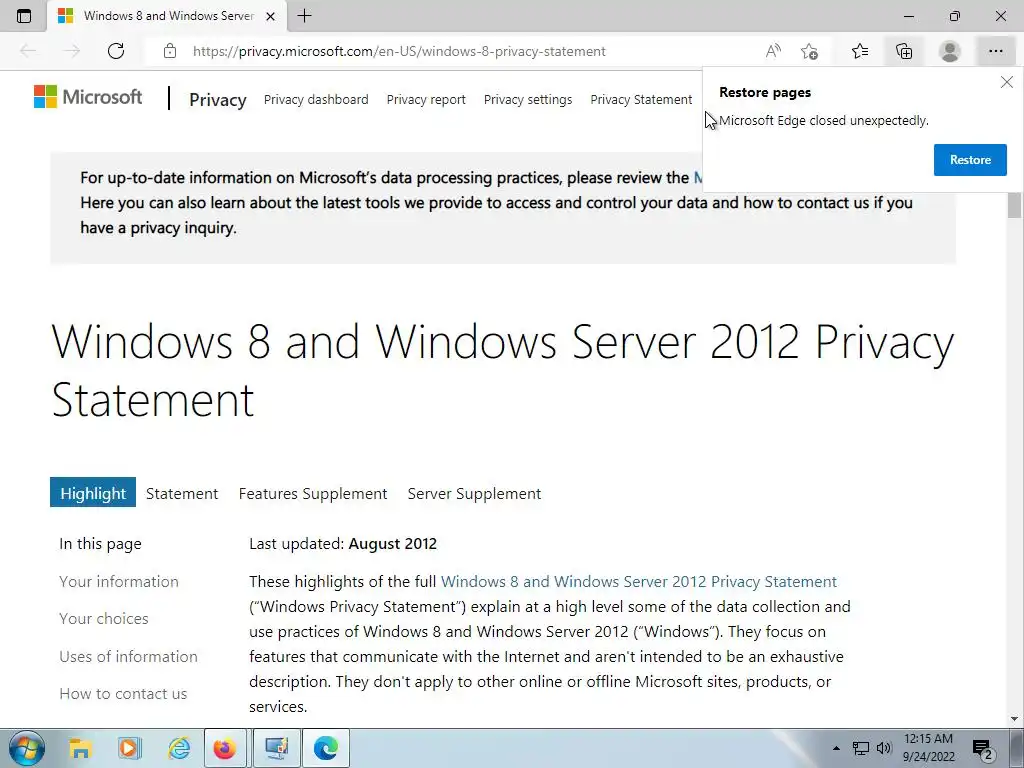Open Settings and more ellipsis menu
The image size is (1024, 768).
995,51
